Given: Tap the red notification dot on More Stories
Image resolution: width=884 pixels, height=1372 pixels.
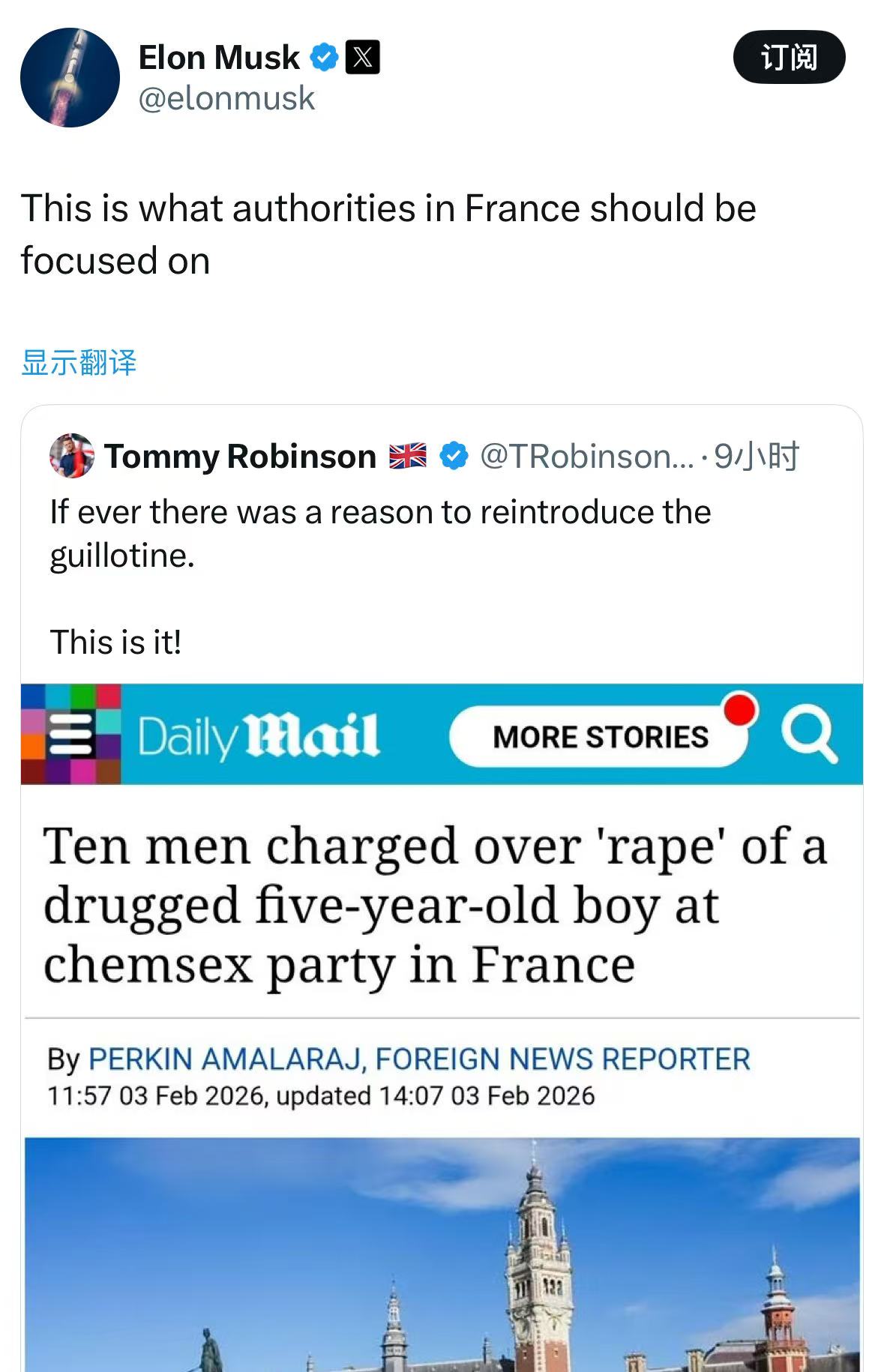Looking at the screenshot, I should (740, 709).
